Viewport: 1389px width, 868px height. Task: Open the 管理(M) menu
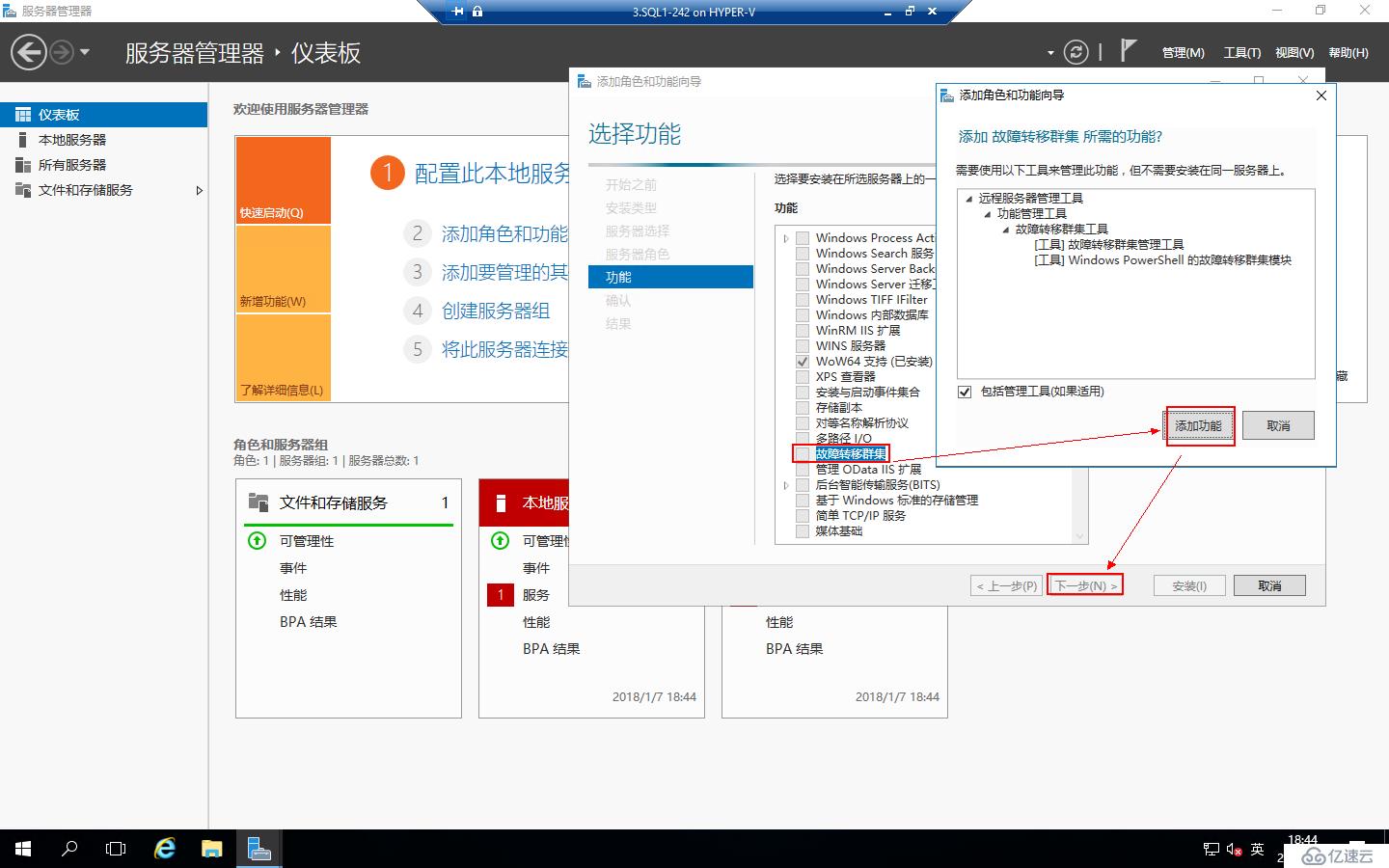[x=1183, y=53]
